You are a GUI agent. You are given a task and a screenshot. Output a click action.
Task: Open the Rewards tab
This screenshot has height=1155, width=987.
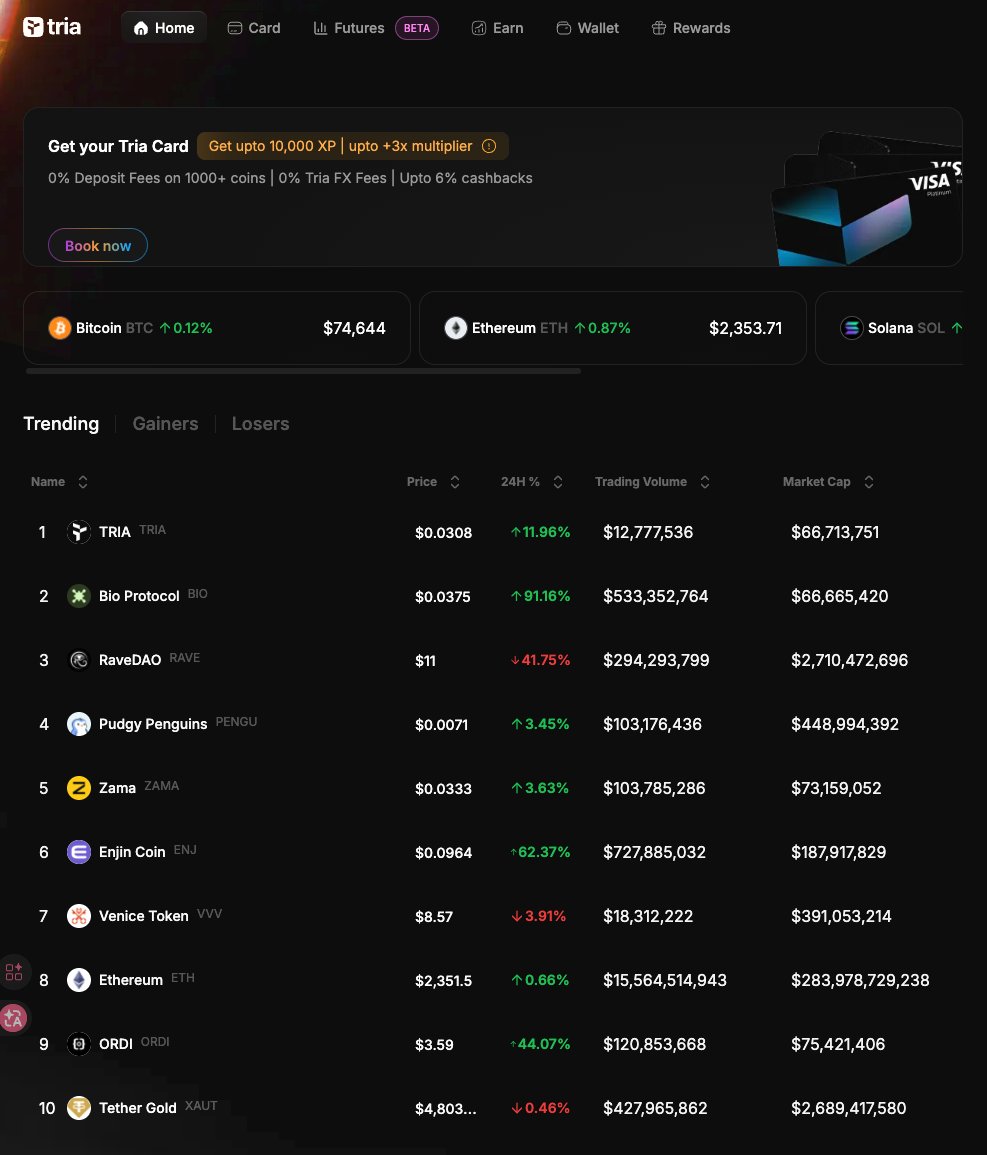[691, 28]
